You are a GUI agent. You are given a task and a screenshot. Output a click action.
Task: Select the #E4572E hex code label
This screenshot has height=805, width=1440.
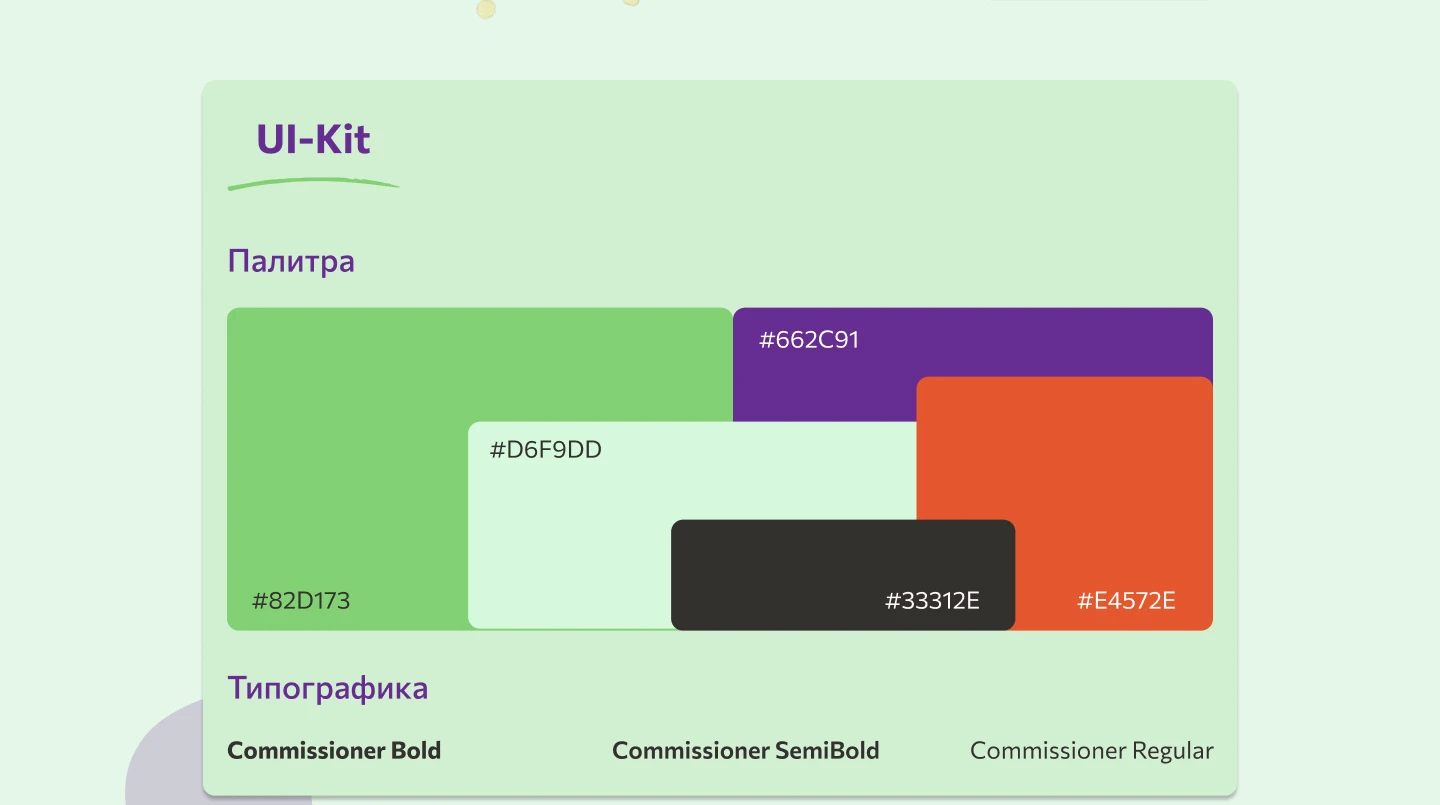coord(1126,601)
